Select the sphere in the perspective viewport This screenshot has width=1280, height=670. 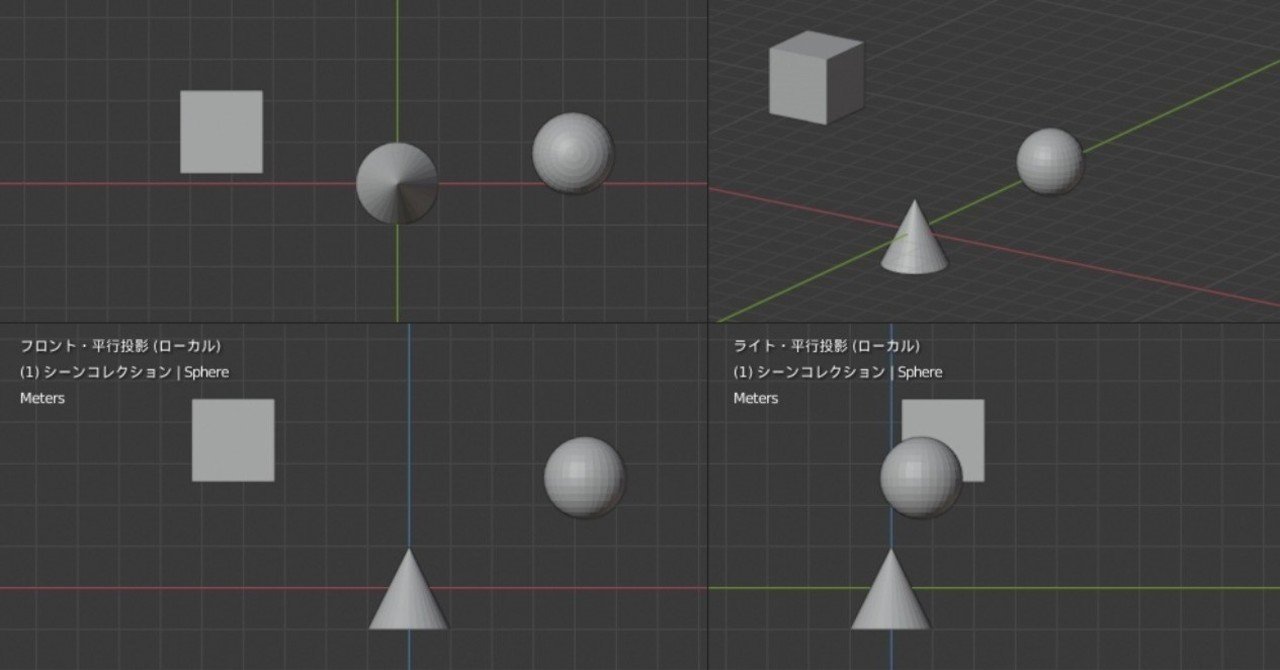[x=1050, y=161]
